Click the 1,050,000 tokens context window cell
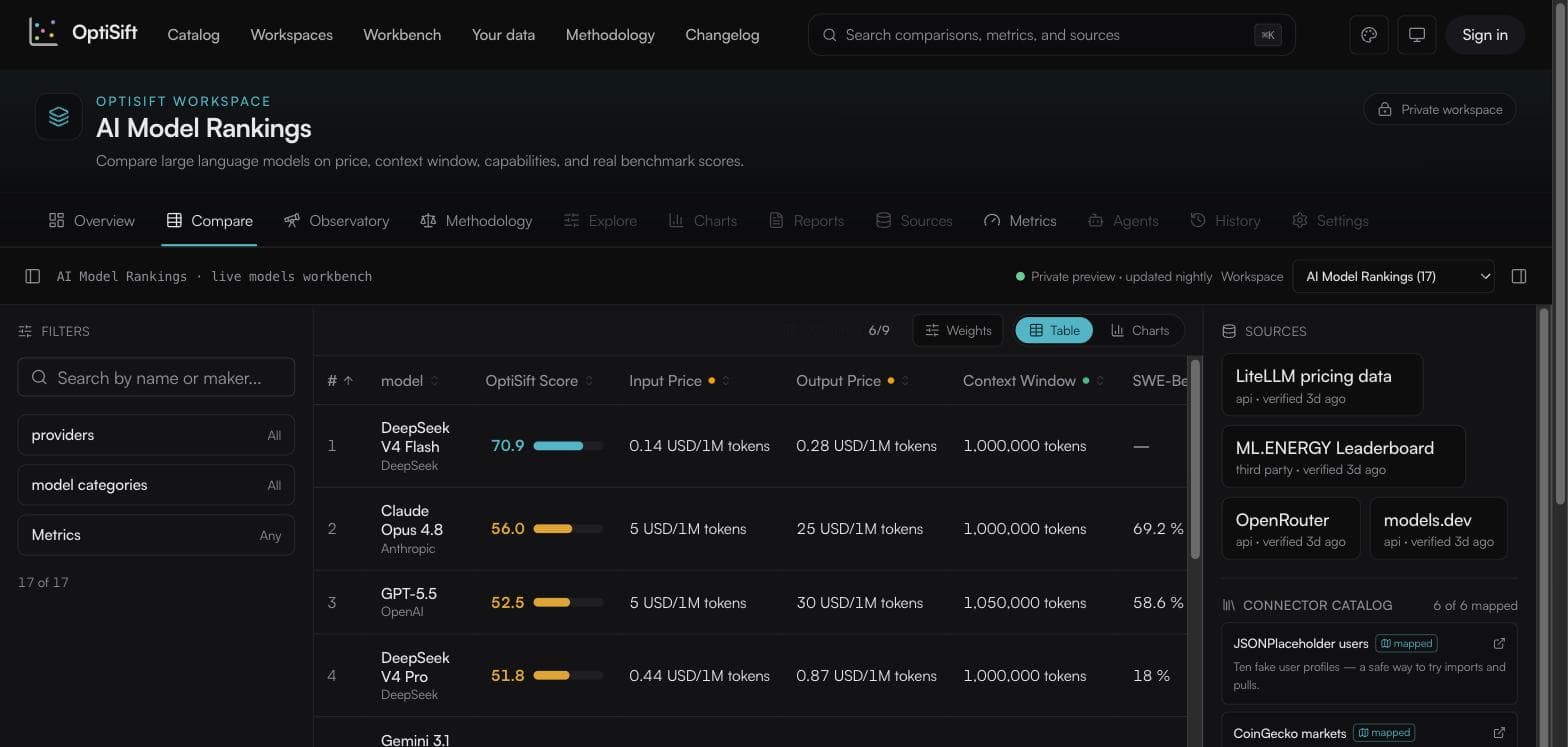This screenshot has height=747, width=1568. (x=1025, y=603)
